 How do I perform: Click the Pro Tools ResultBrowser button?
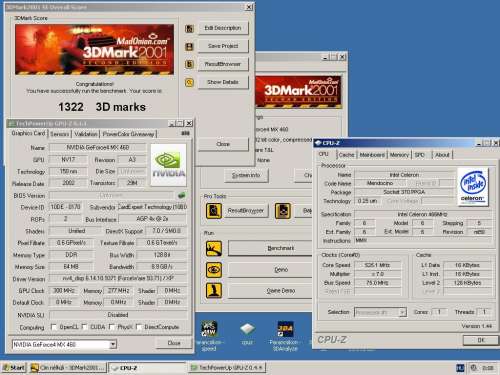[246, 211]
